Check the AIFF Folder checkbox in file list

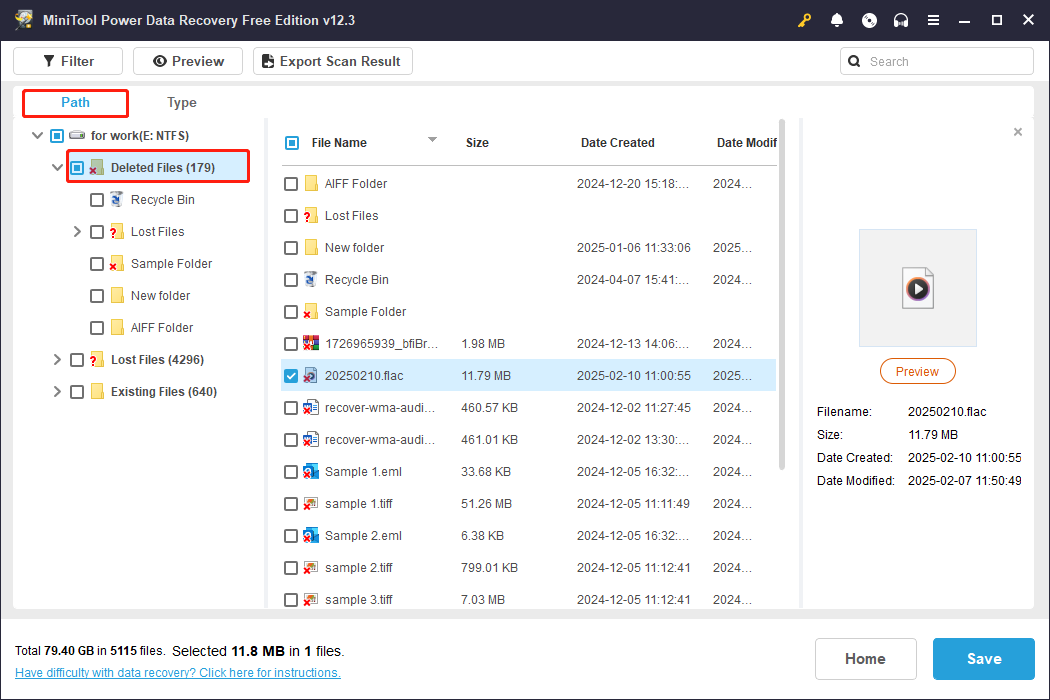[291, 184]
